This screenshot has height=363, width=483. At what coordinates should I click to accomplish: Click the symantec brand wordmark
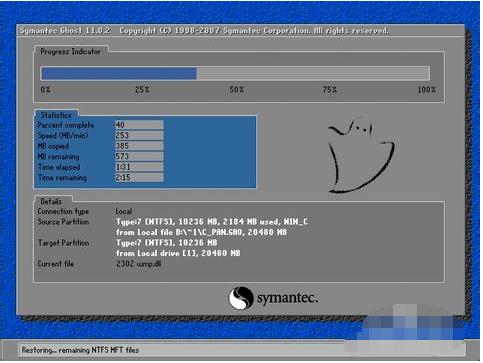click(x=287, y=298)
